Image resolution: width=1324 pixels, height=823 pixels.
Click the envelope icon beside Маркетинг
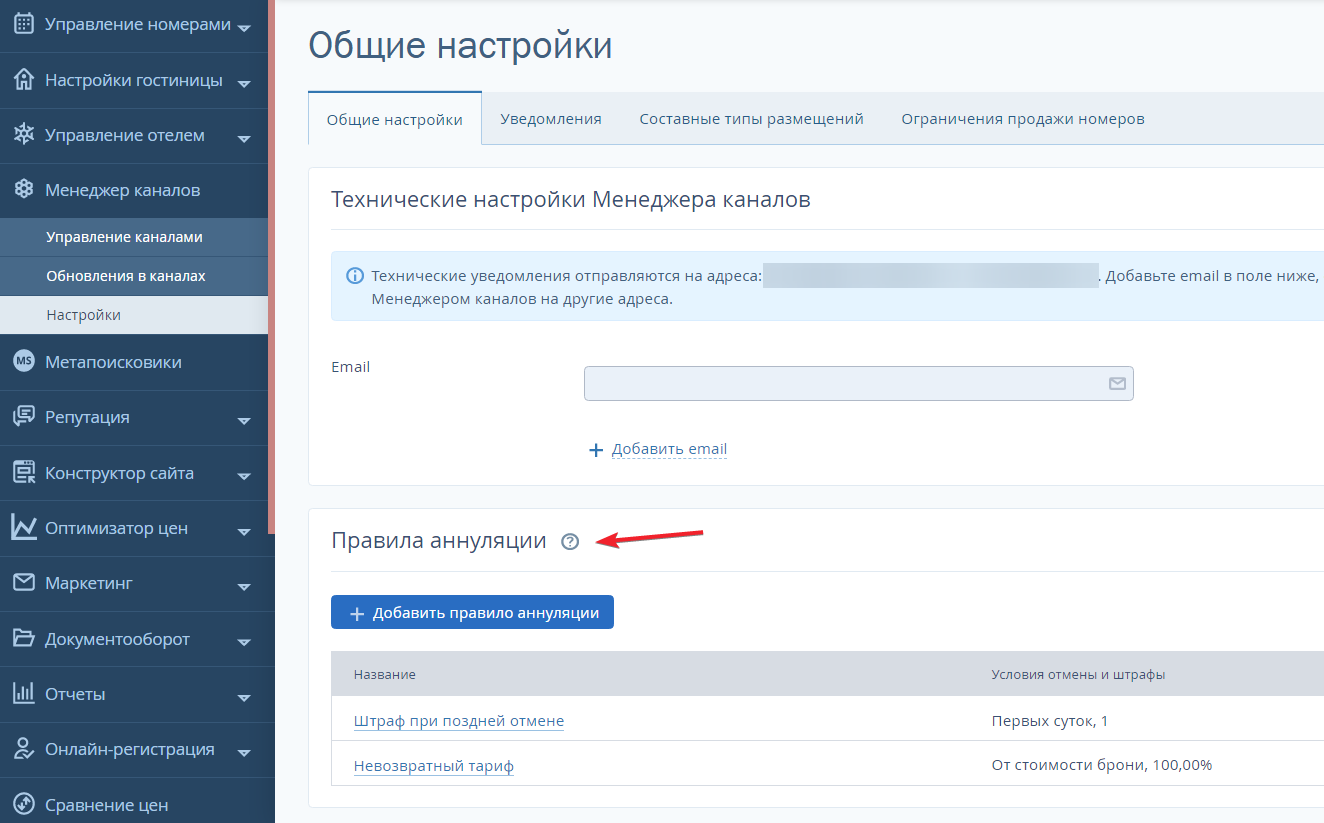tap(24, 583)
